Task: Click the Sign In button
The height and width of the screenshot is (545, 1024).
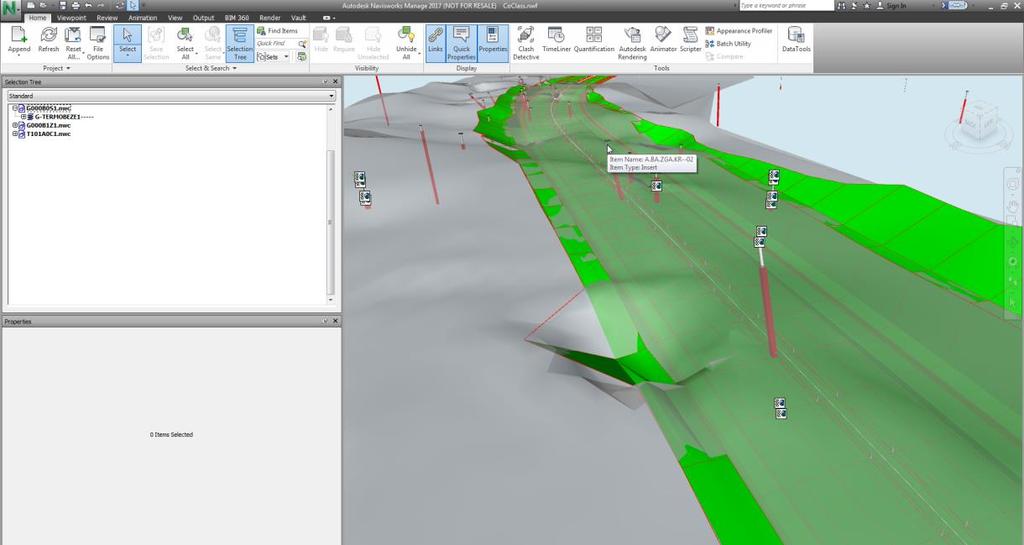Action: pyautogui.click(x=892, y=5)
